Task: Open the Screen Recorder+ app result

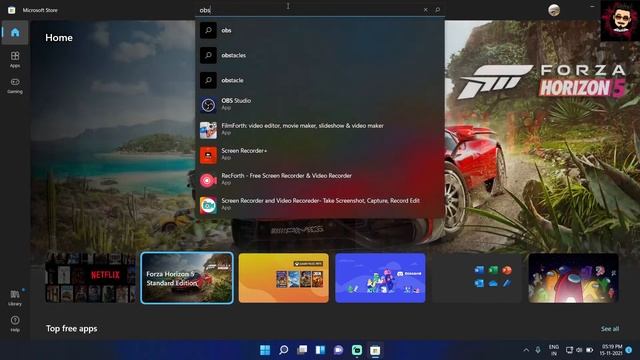Action: [320, 155]
